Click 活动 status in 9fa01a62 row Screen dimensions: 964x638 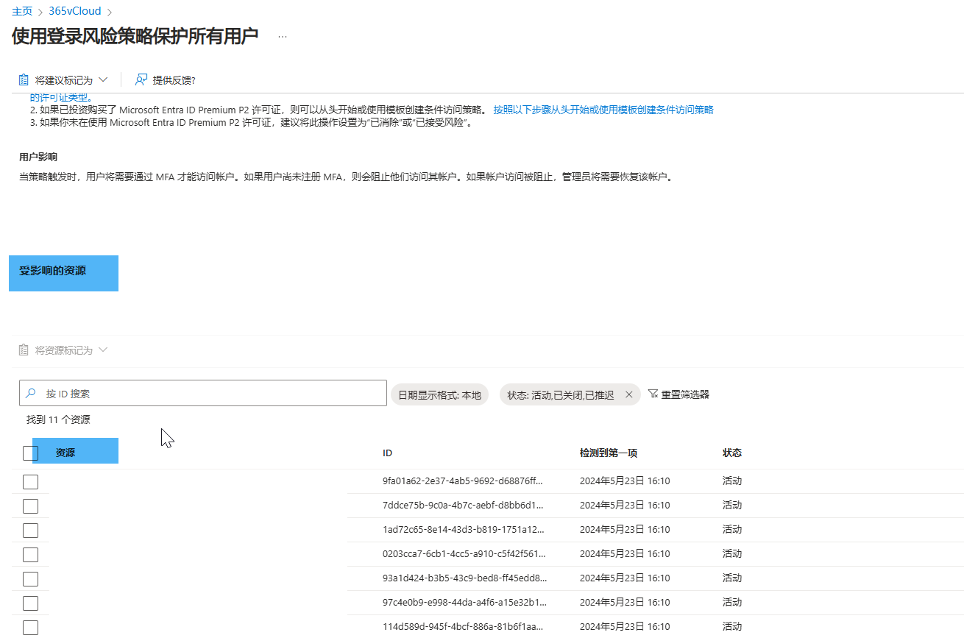point(732,481)
